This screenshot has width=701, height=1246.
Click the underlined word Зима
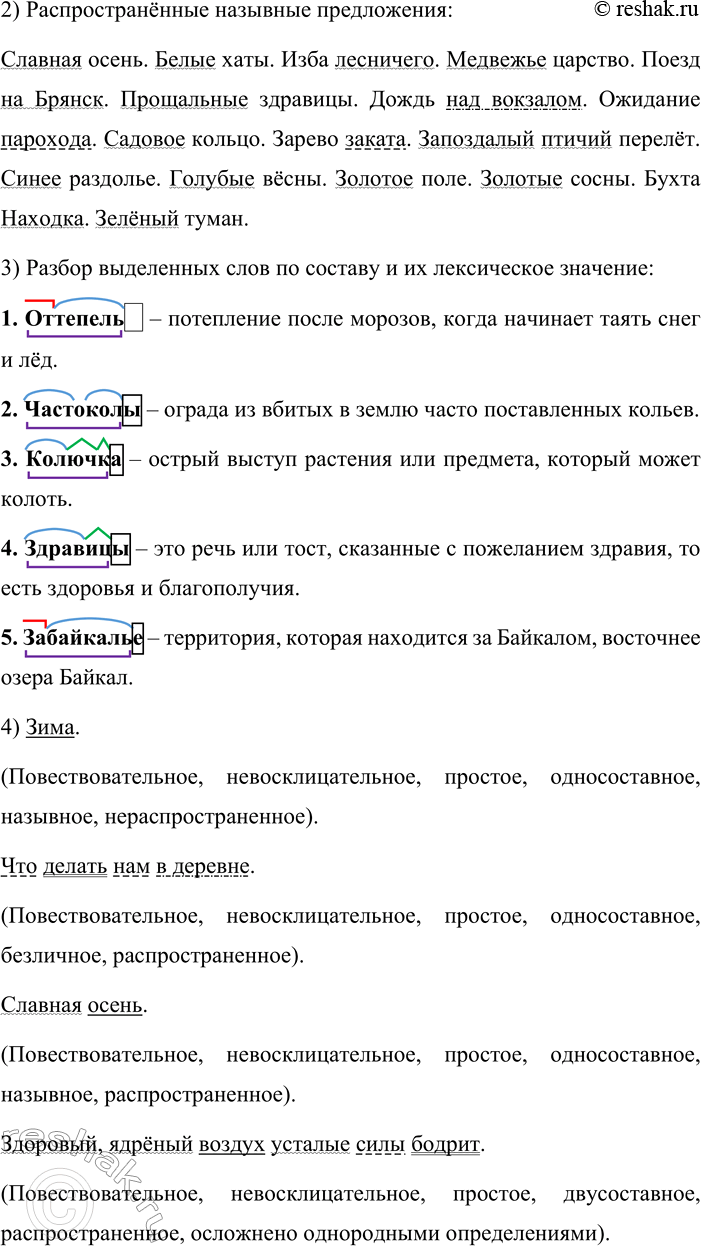[51, 728]
